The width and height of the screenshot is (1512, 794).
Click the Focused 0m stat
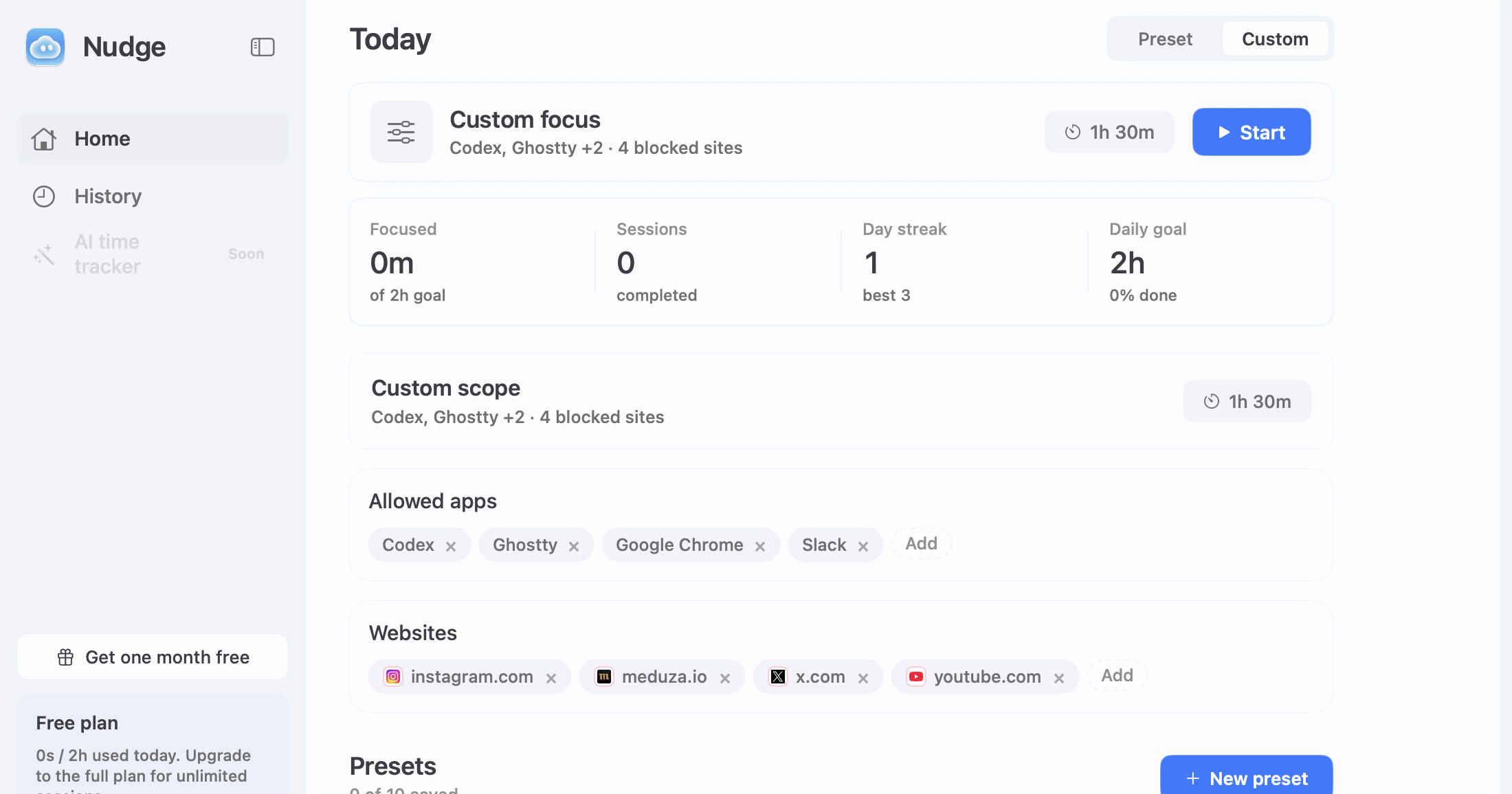(x=408, y=262)
